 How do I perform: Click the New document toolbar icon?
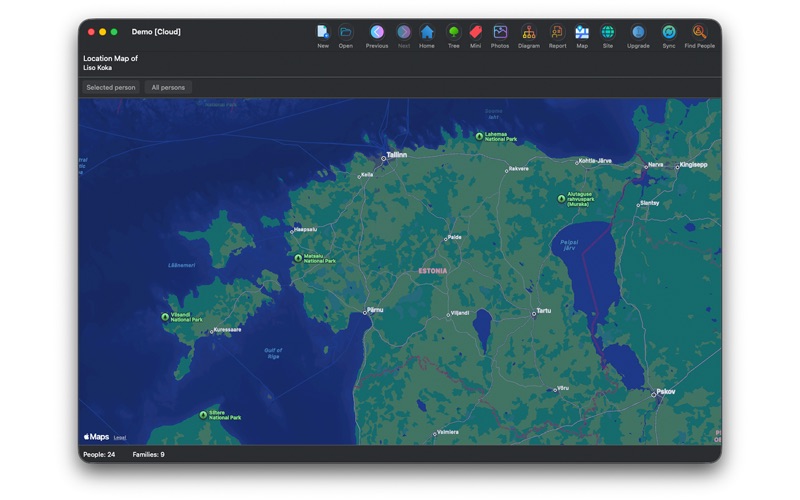[x=322, y=32]
